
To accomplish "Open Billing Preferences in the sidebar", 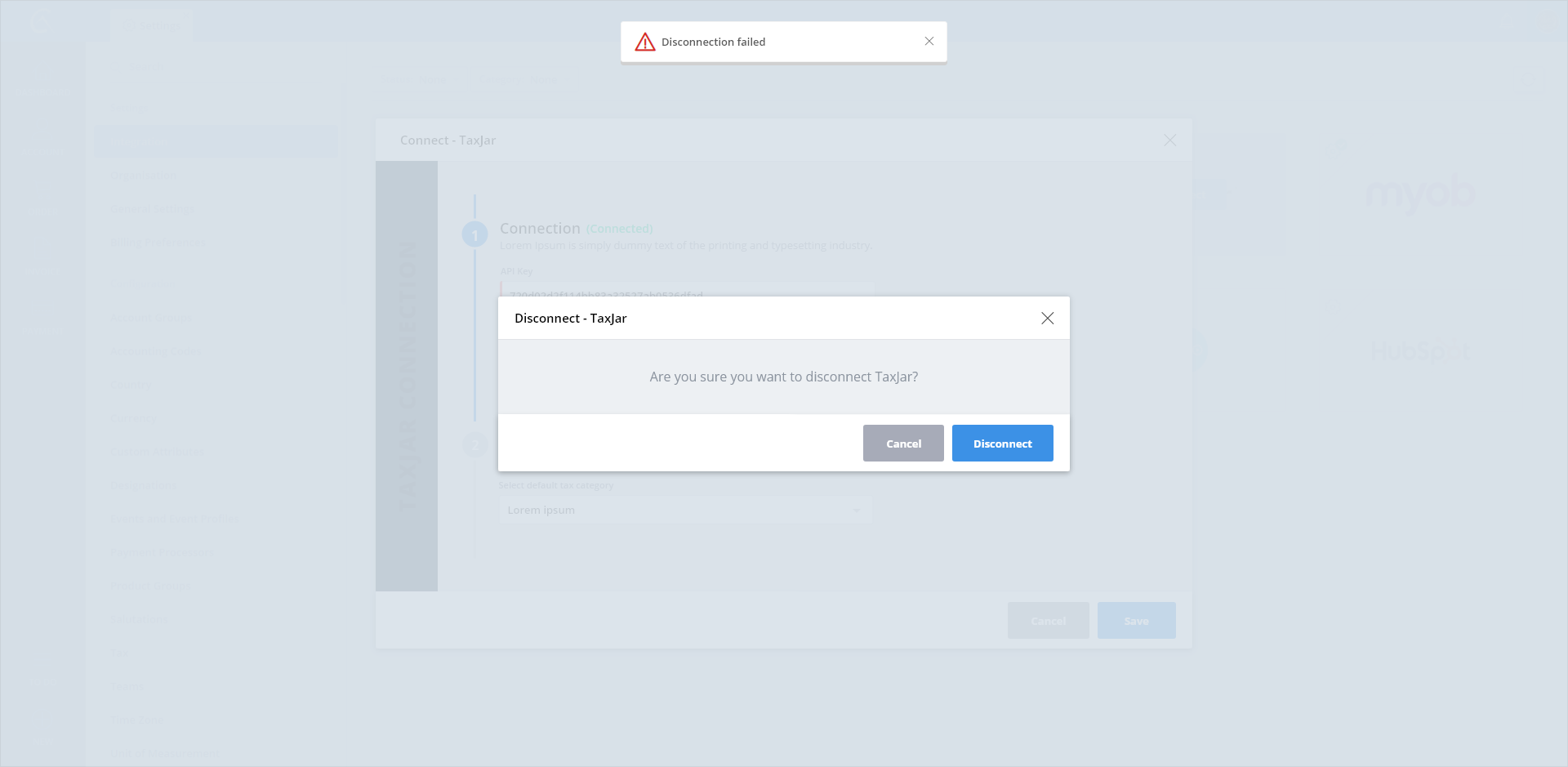I will [x=158, y=243].
